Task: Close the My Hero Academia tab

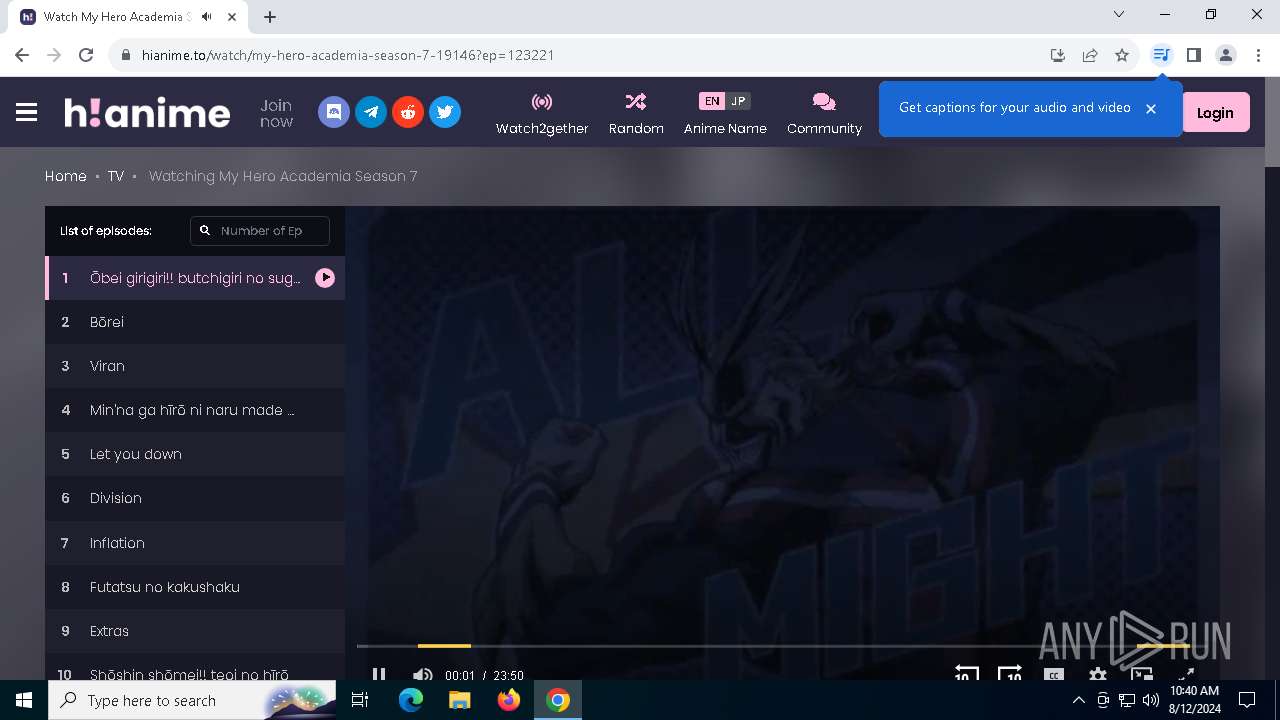Action: 233,16
